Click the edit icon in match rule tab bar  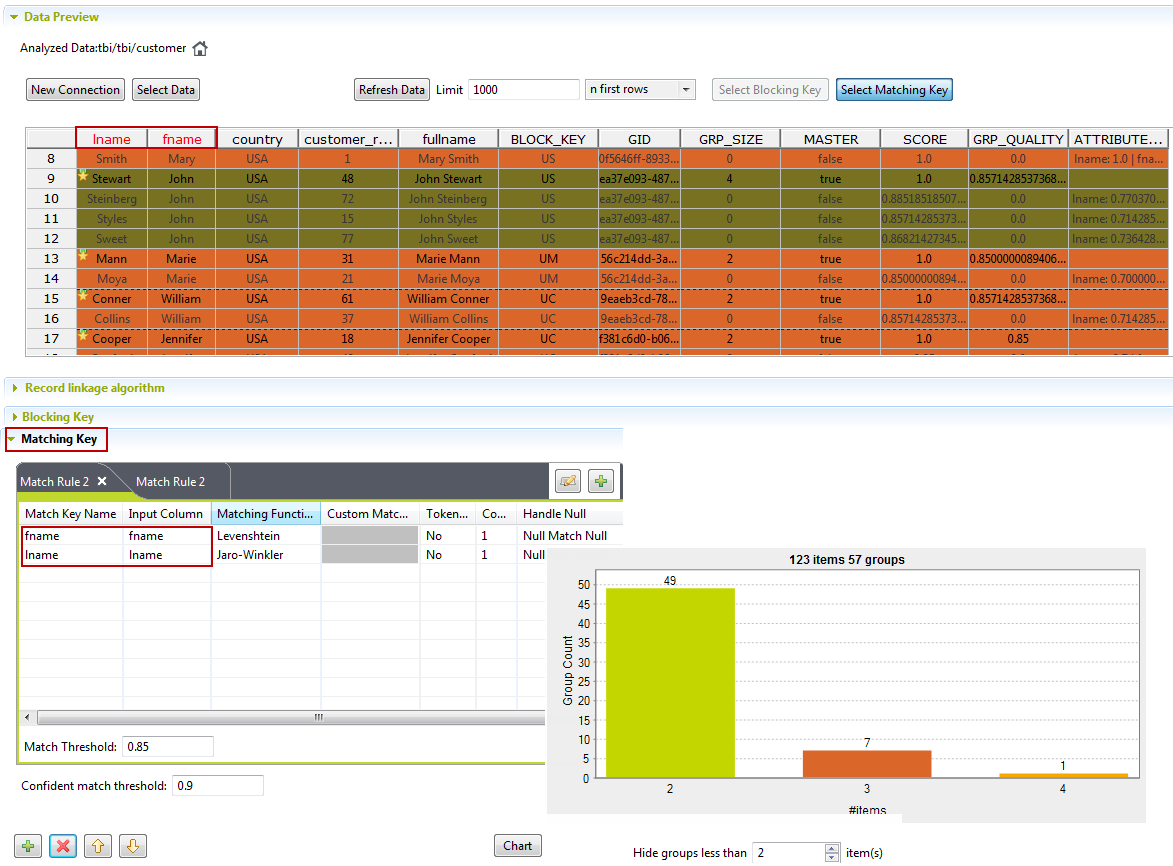point(568,481)
